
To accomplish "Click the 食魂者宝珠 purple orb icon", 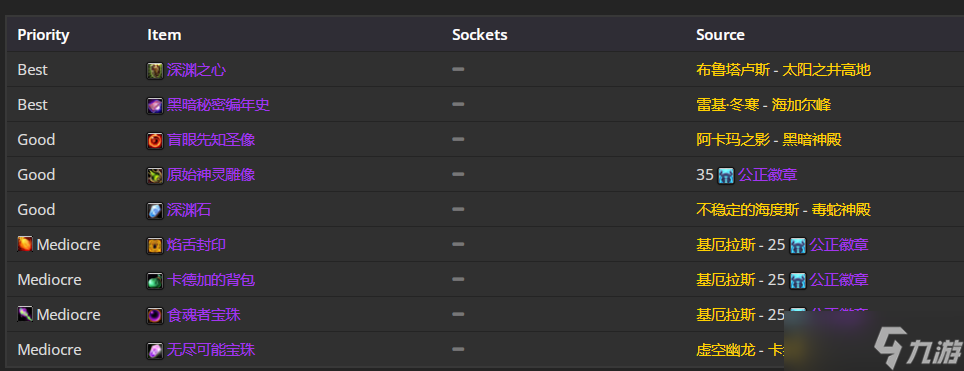I will click(155, 316).
